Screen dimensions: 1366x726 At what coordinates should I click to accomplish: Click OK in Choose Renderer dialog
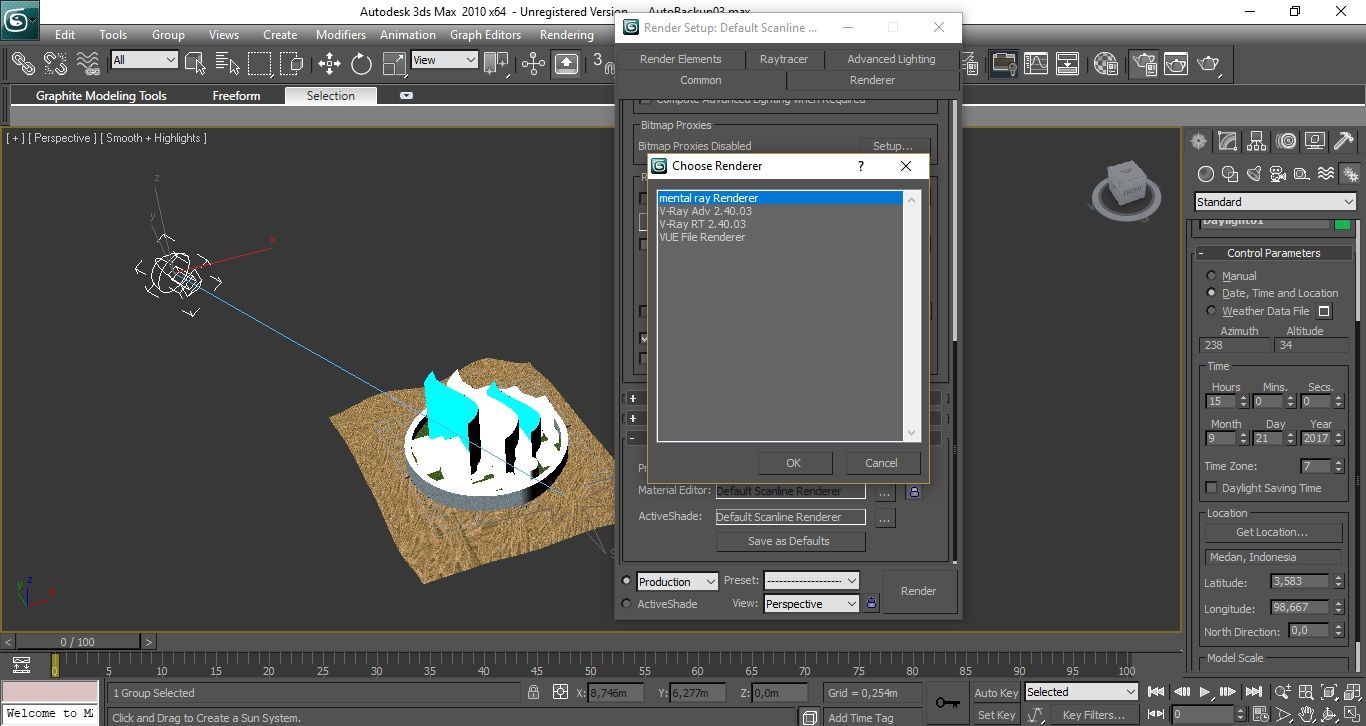coord(794,463)
